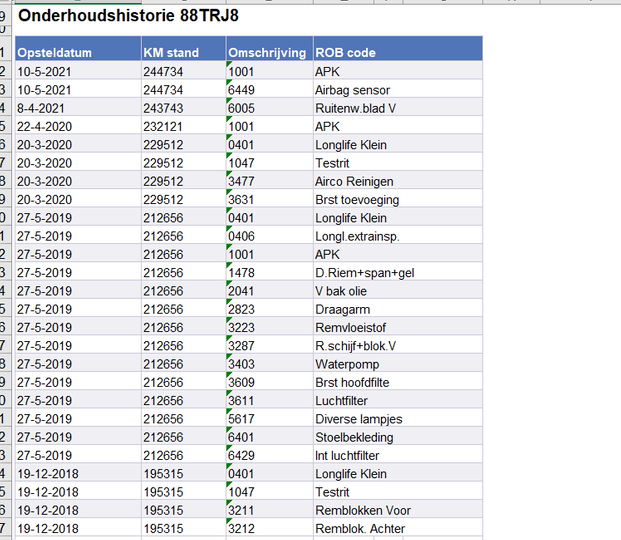This screenshot has height=540, width=621.
Task: Select the cell with date 22-4-2020
Action: pos(78,126)
